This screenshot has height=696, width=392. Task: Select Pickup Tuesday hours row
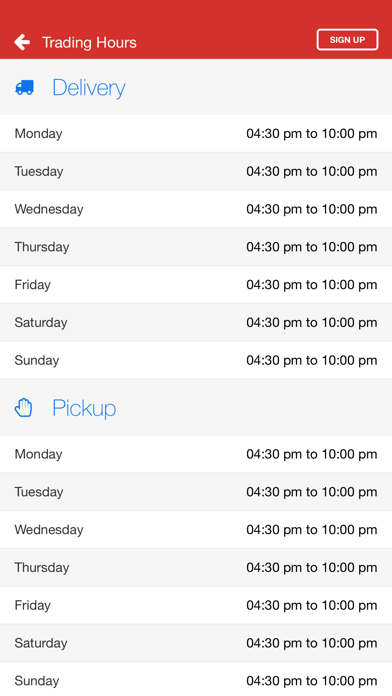196,492
